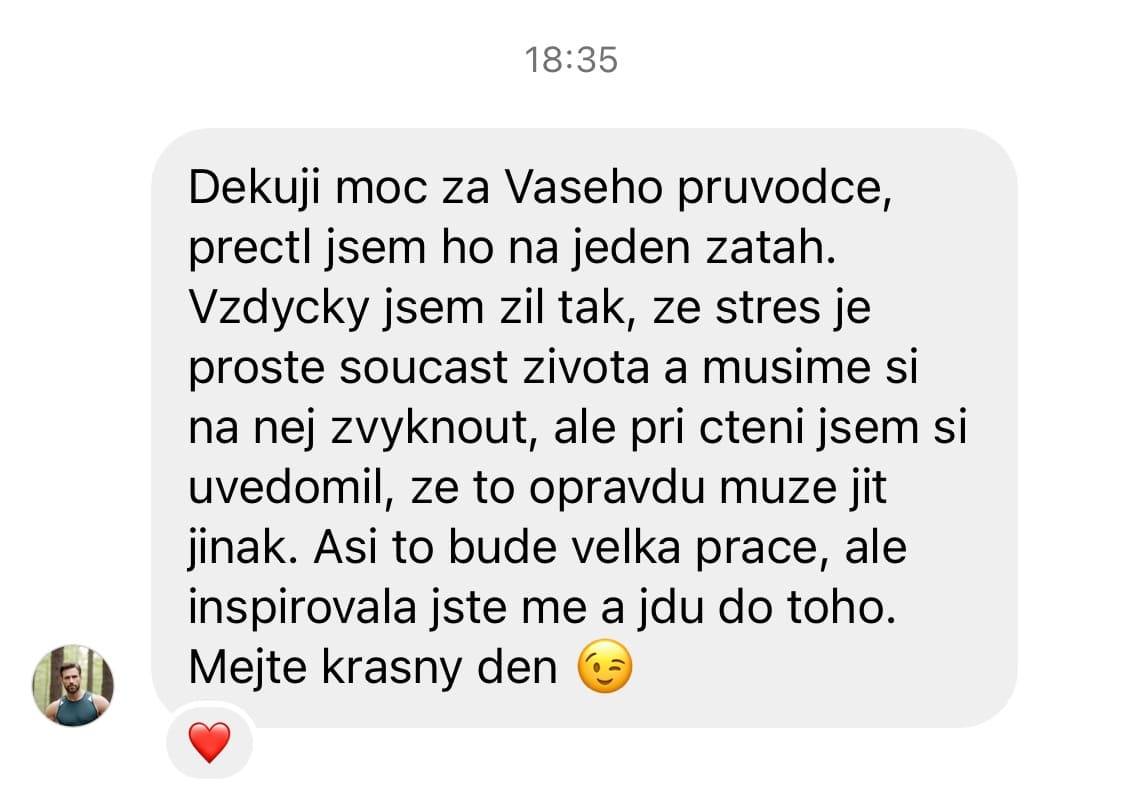Click the word "zvyknout" in the message
The height and width of the screenshot is (803, 1143).
[x=429, y=428]
